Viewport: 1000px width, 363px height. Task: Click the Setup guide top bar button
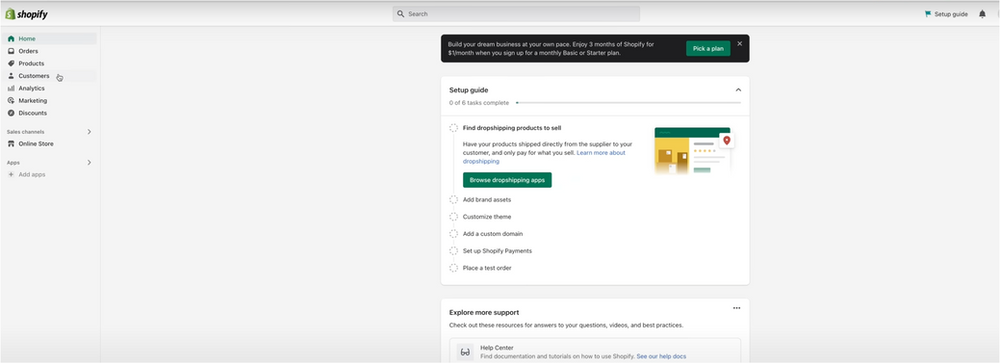click(x=946, y=14)
